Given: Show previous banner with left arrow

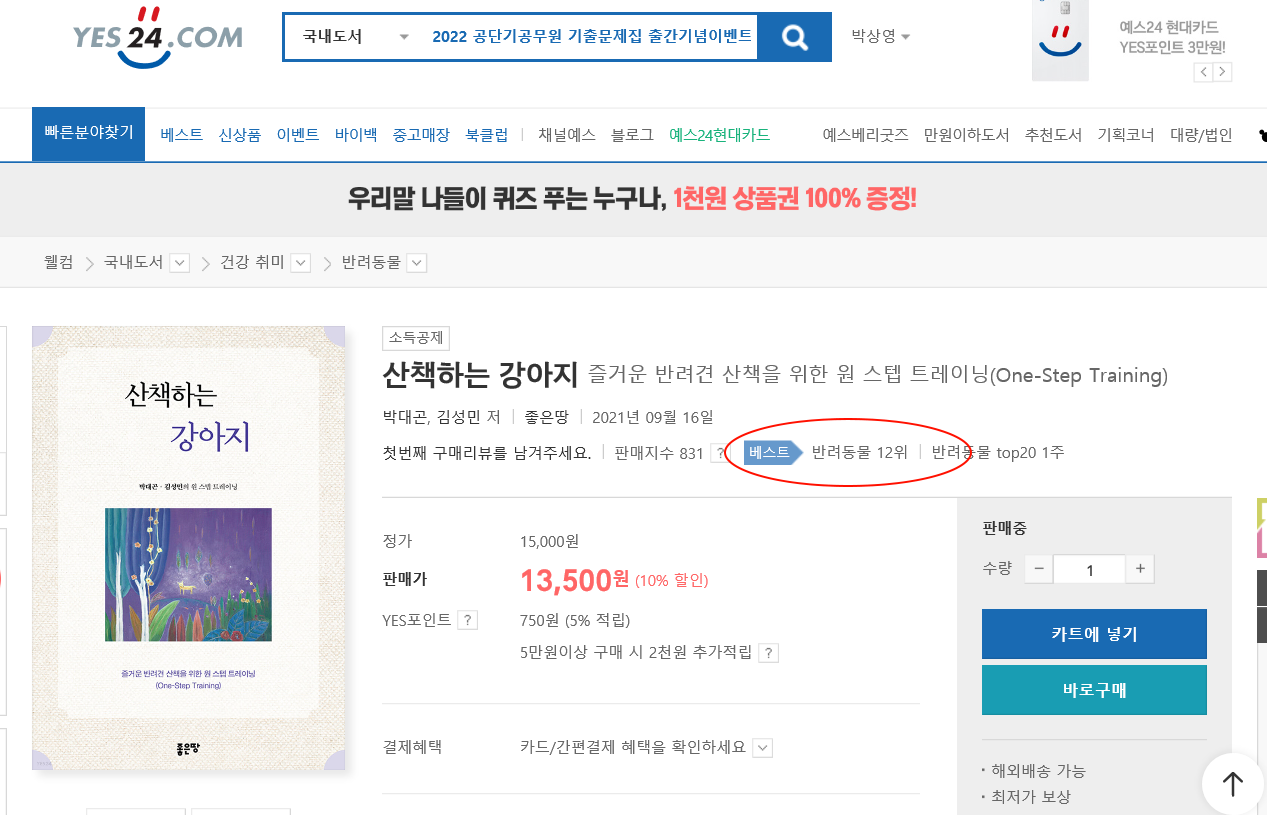Looking at the screenshot, I should pos(1204,72).
